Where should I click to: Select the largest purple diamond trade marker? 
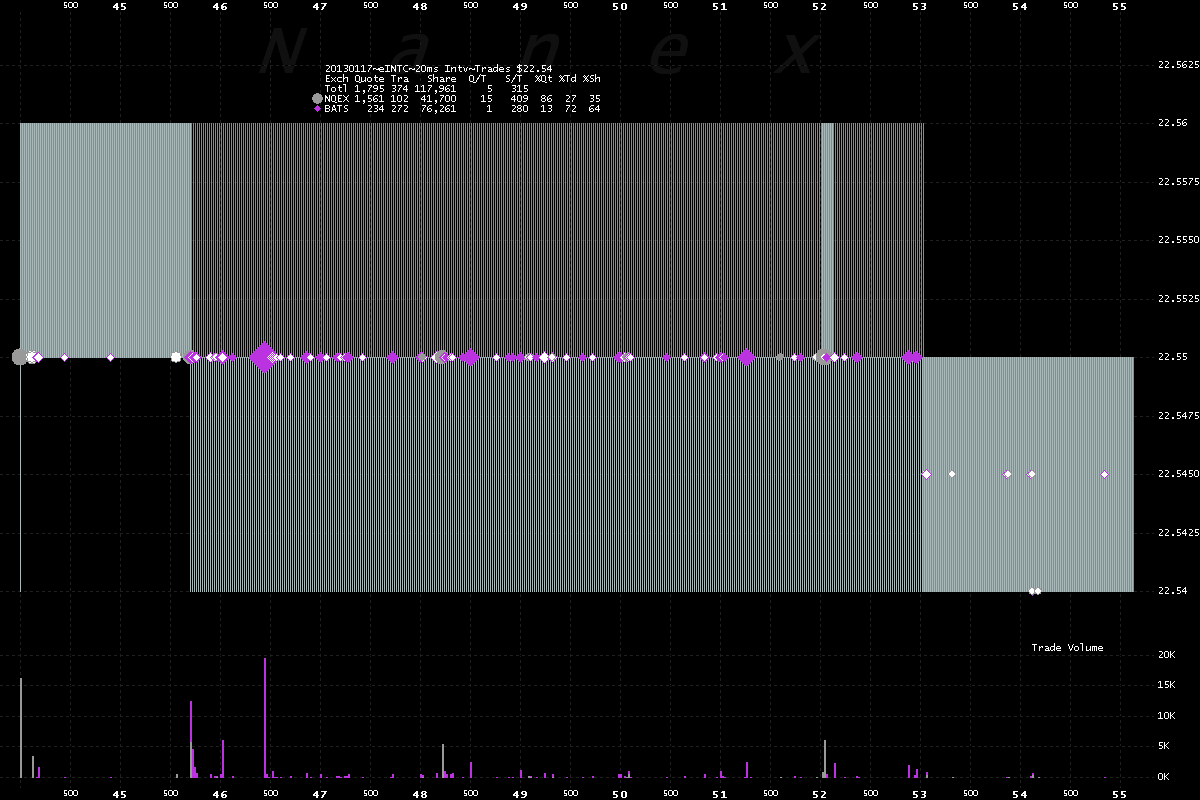264,357
